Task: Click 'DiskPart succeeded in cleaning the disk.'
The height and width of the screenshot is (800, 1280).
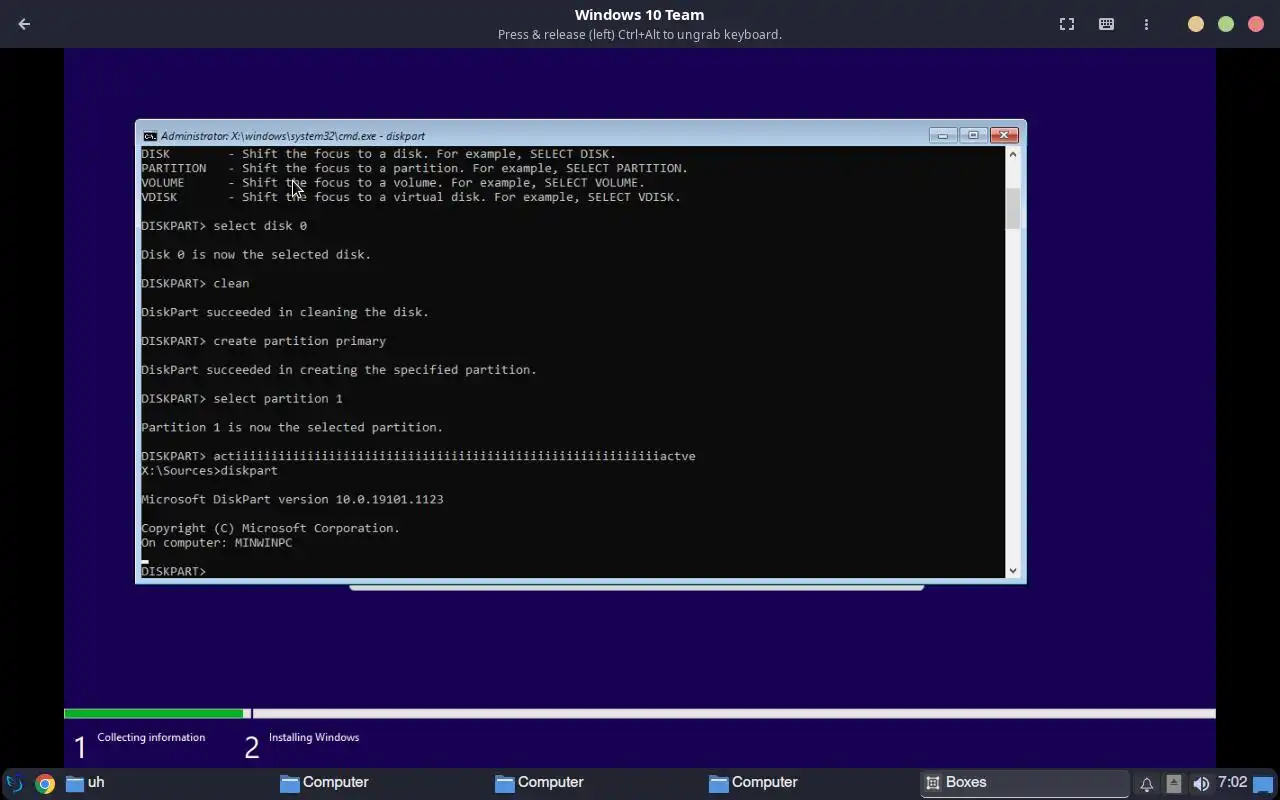Action: [285, 312]
